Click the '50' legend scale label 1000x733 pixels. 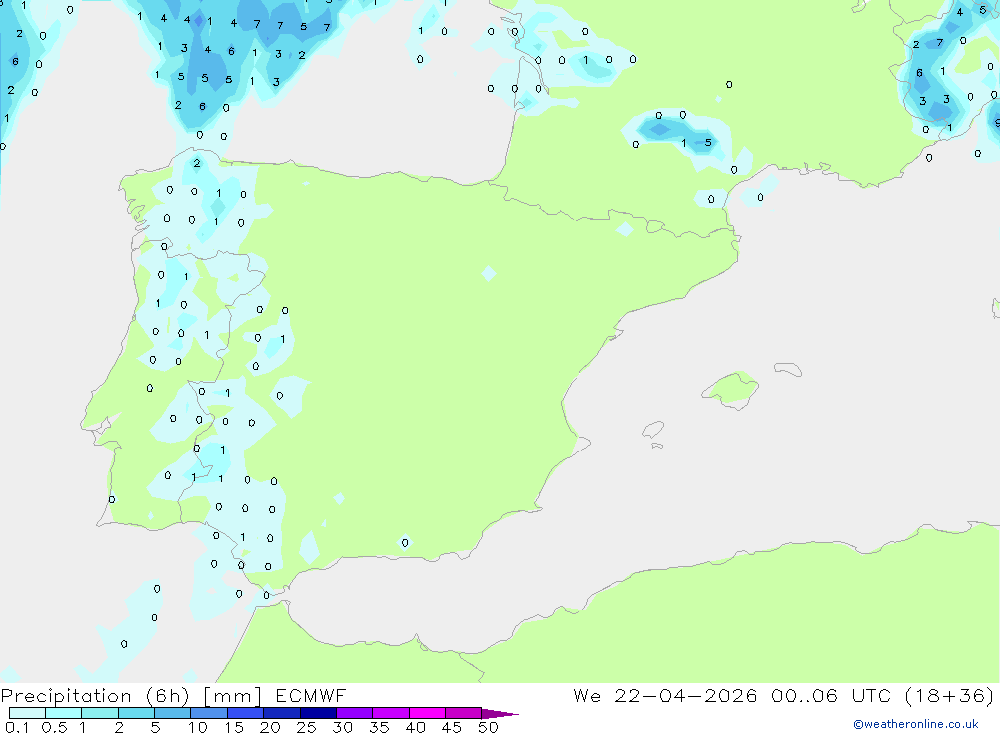[488, 727]
